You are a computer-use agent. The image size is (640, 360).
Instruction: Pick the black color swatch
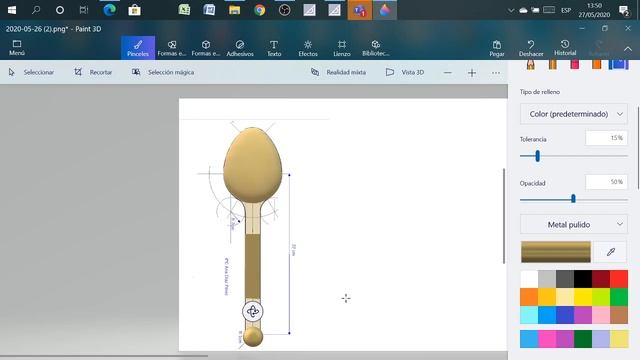pyautogui.click(x=583, y=279)
